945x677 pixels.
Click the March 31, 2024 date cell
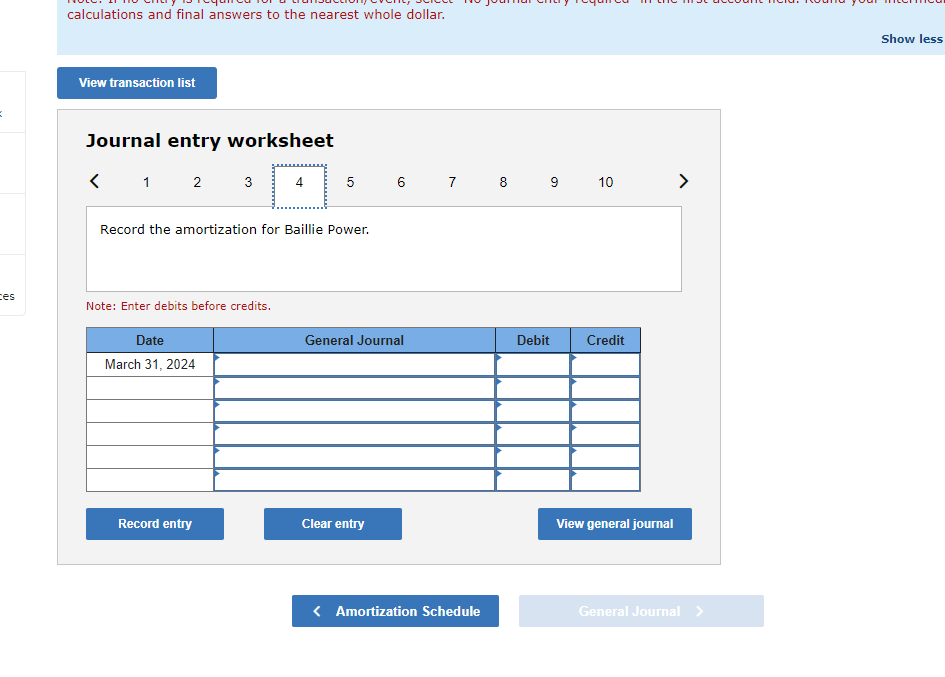[148, 364]
